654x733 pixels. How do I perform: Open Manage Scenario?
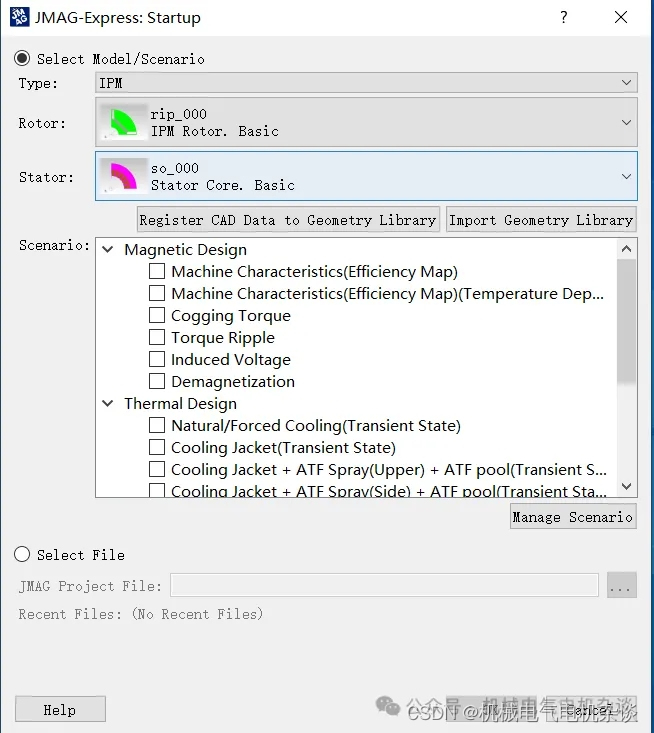click(573, 517)
